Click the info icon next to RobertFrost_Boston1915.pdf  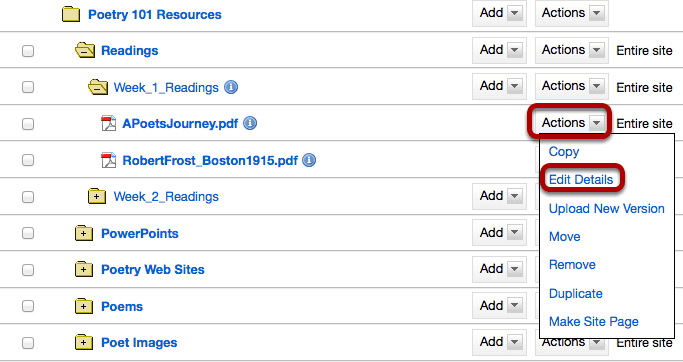(309, 160)
